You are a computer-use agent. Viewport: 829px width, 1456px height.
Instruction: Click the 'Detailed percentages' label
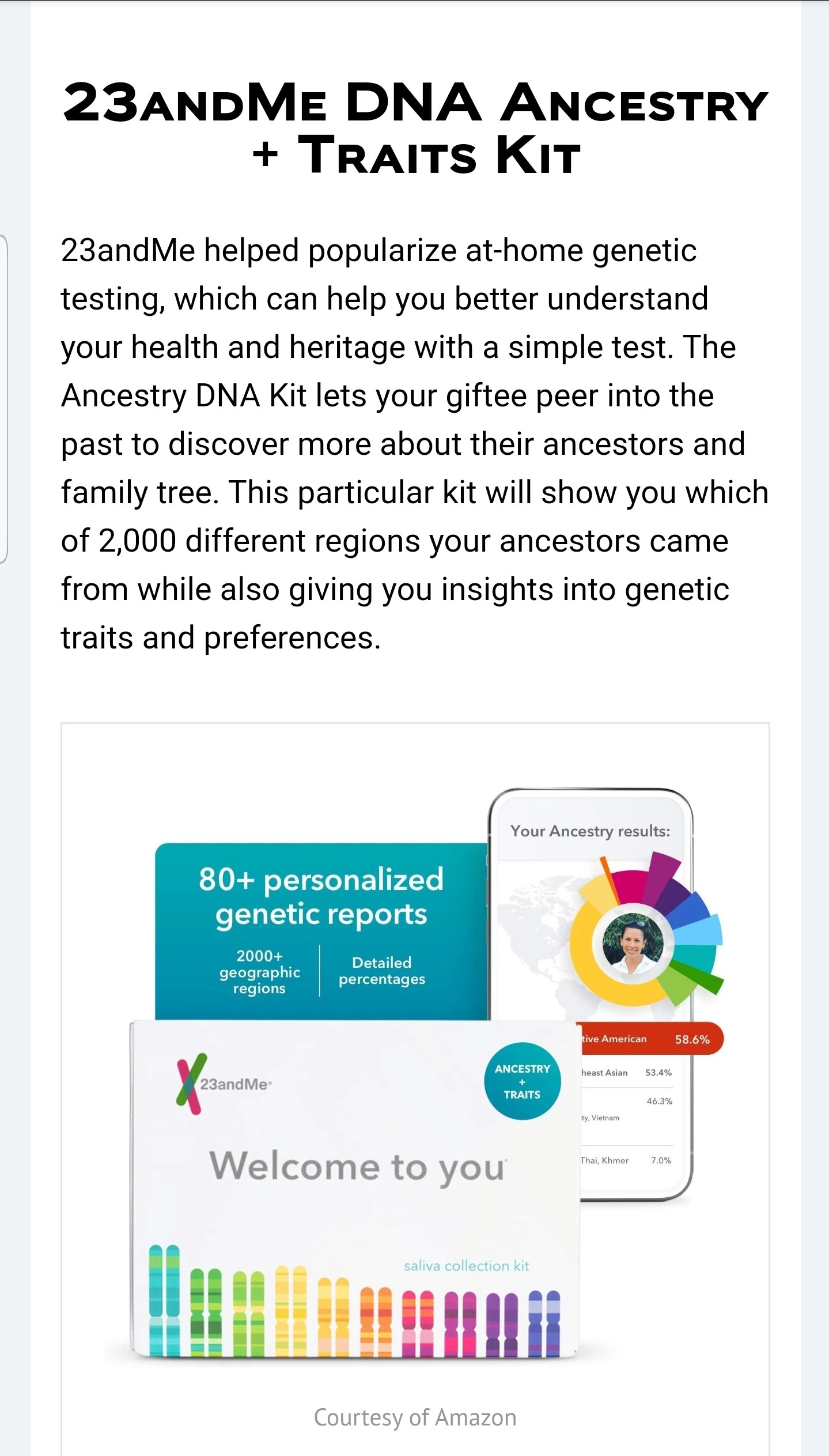(381, 971)
